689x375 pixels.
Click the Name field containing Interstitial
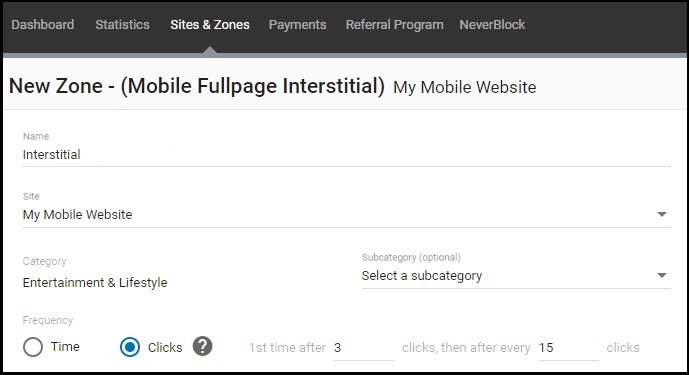pos(346,155)
